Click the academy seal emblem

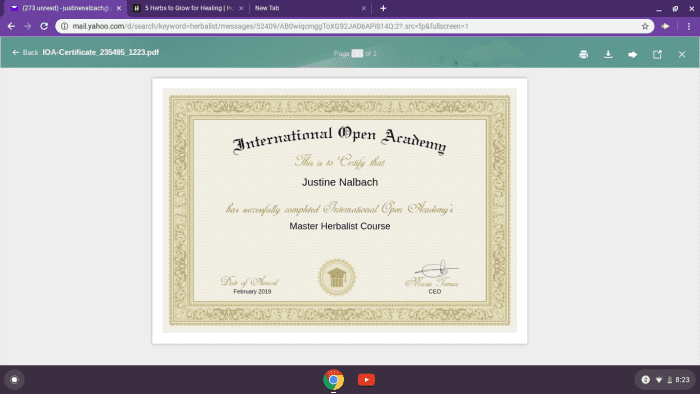pos(337,277)
